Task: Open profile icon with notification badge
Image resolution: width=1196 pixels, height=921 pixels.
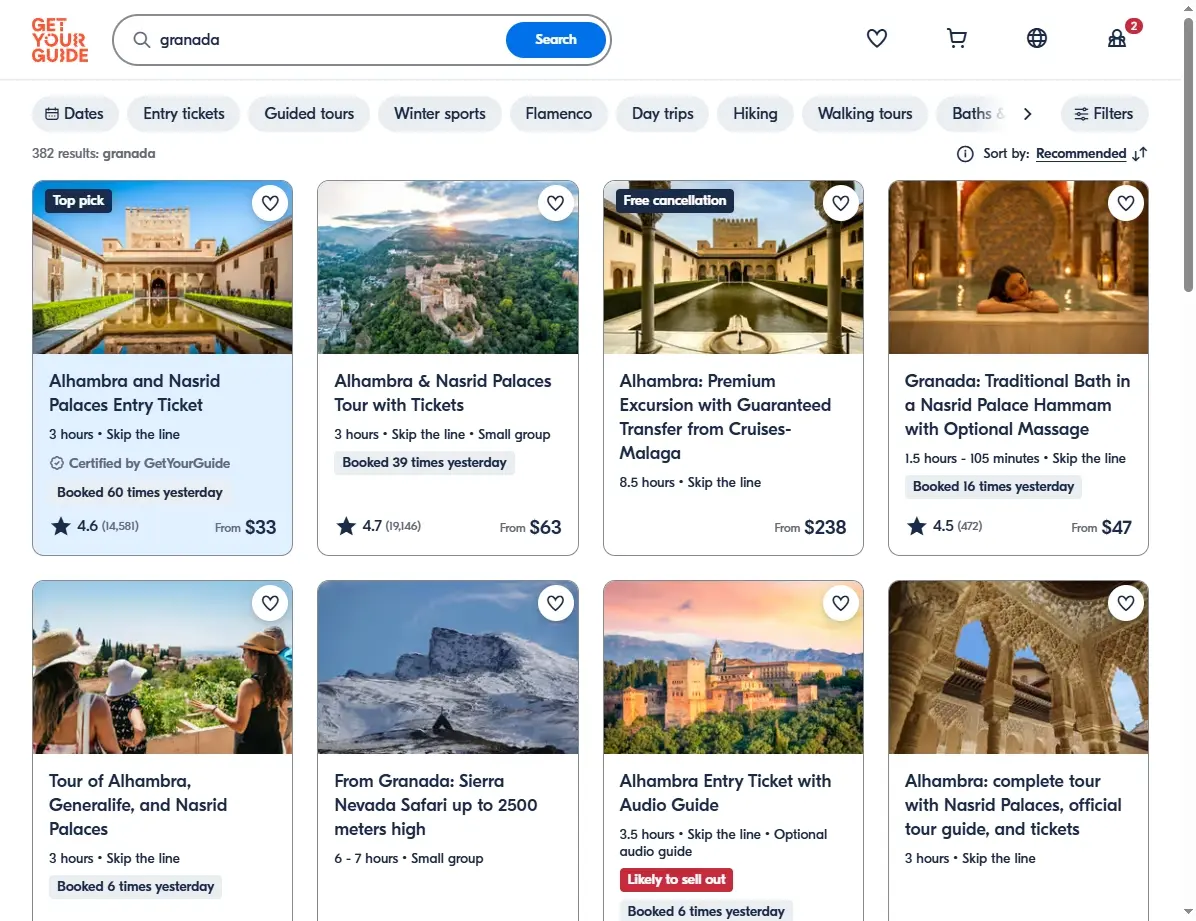Action: point(1118,37)
